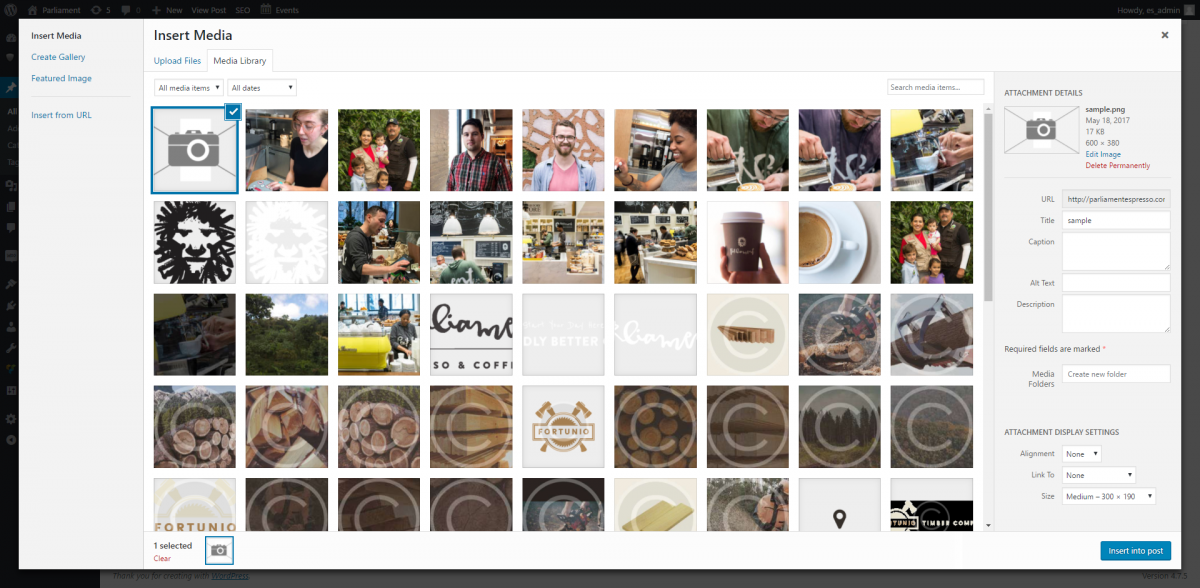Click the Search media items field
Screen dimensions: 1200x588
coord(935,87)
